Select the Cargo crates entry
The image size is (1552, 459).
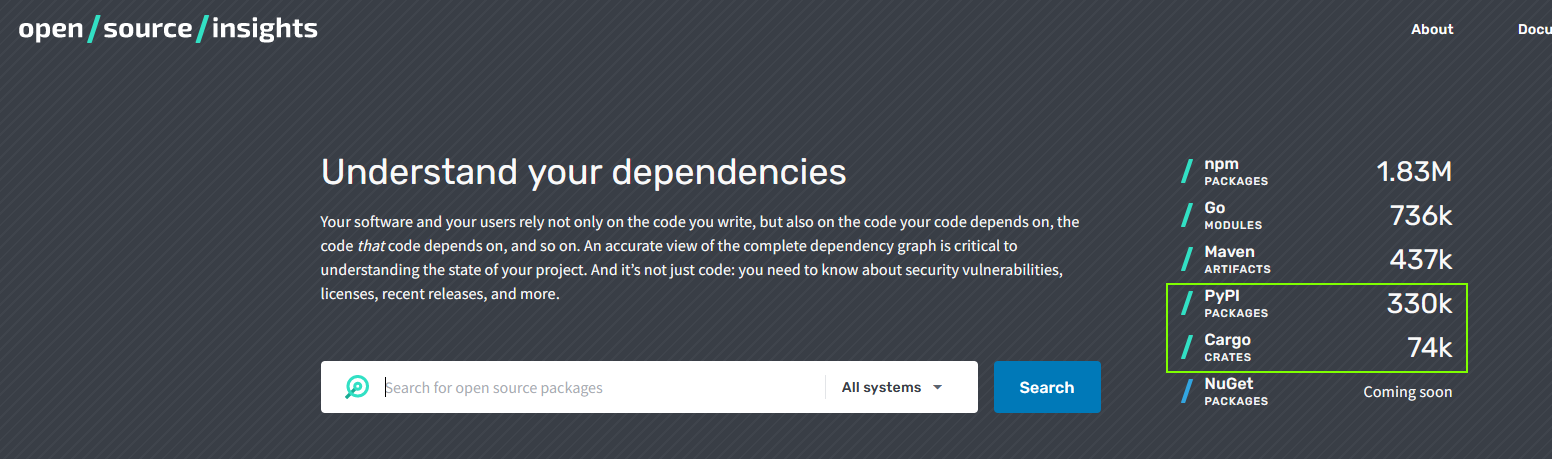tap(1317, 348)
